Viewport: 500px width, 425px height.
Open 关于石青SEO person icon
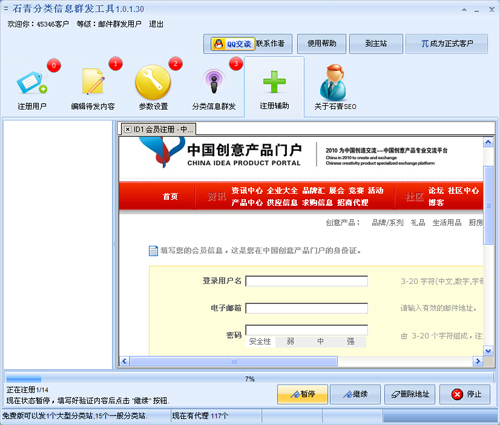pyautogui.click(x=334, y=82)
